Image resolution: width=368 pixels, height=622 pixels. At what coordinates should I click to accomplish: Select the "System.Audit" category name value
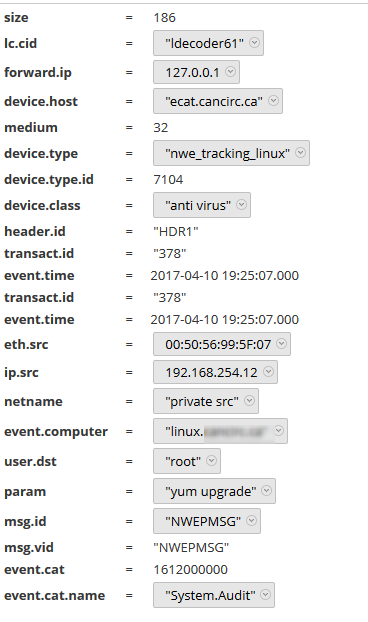click(x=210, y=595)
